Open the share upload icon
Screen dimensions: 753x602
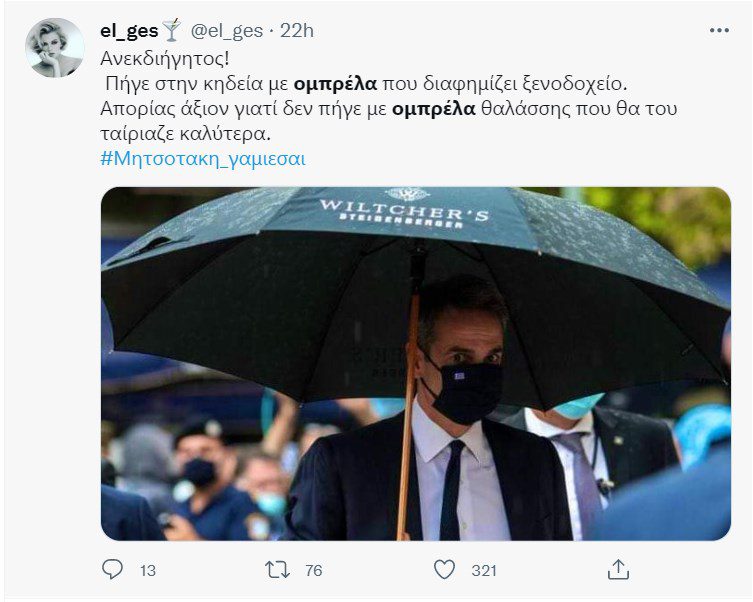click(618, 569)
